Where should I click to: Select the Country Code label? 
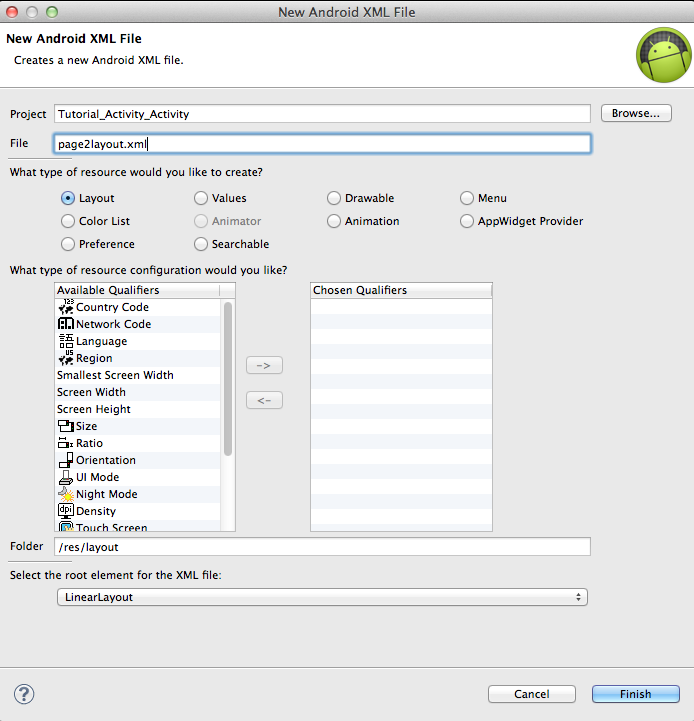(x=112, y=307)
